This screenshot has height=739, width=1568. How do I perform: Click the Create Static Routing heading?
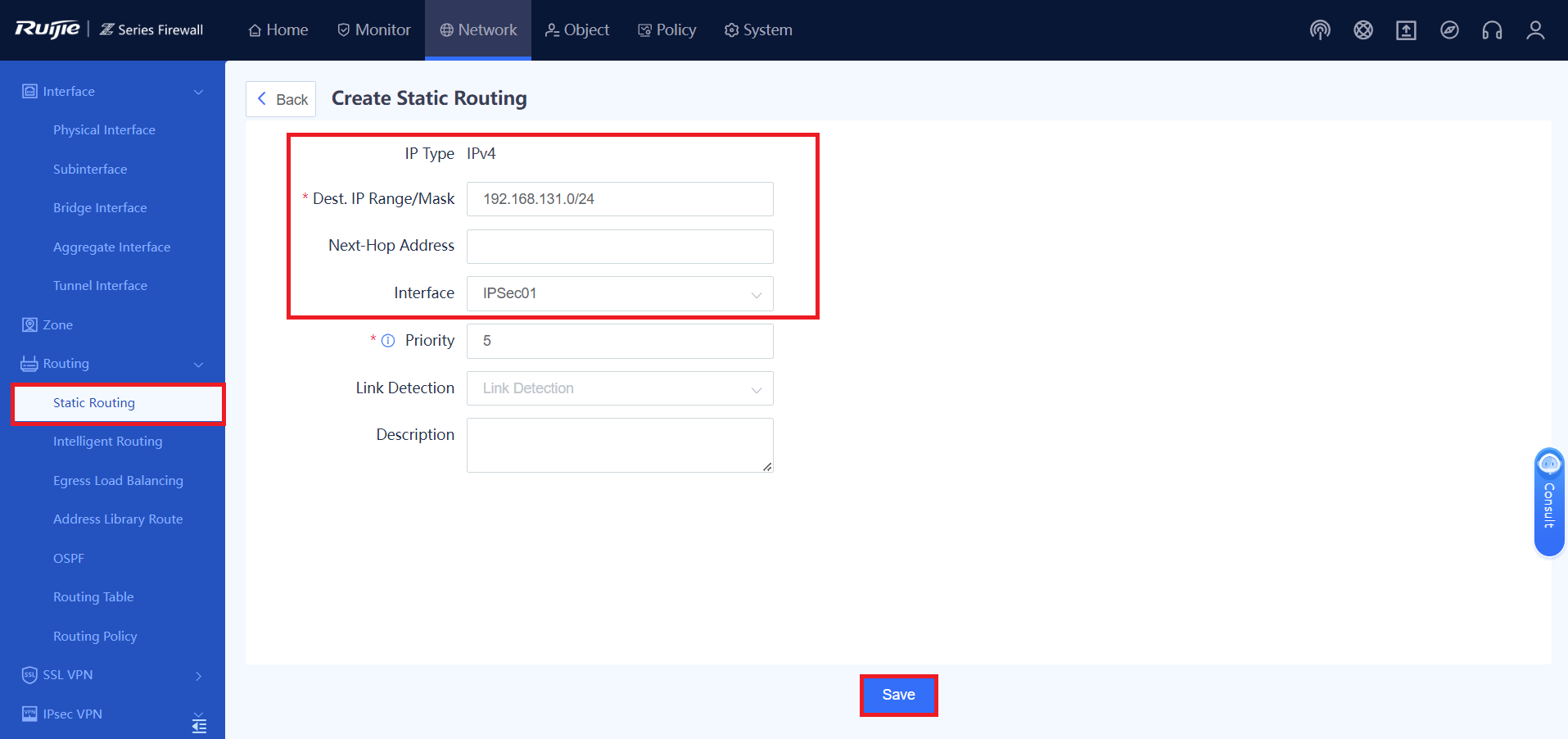(x=429, y=98)
